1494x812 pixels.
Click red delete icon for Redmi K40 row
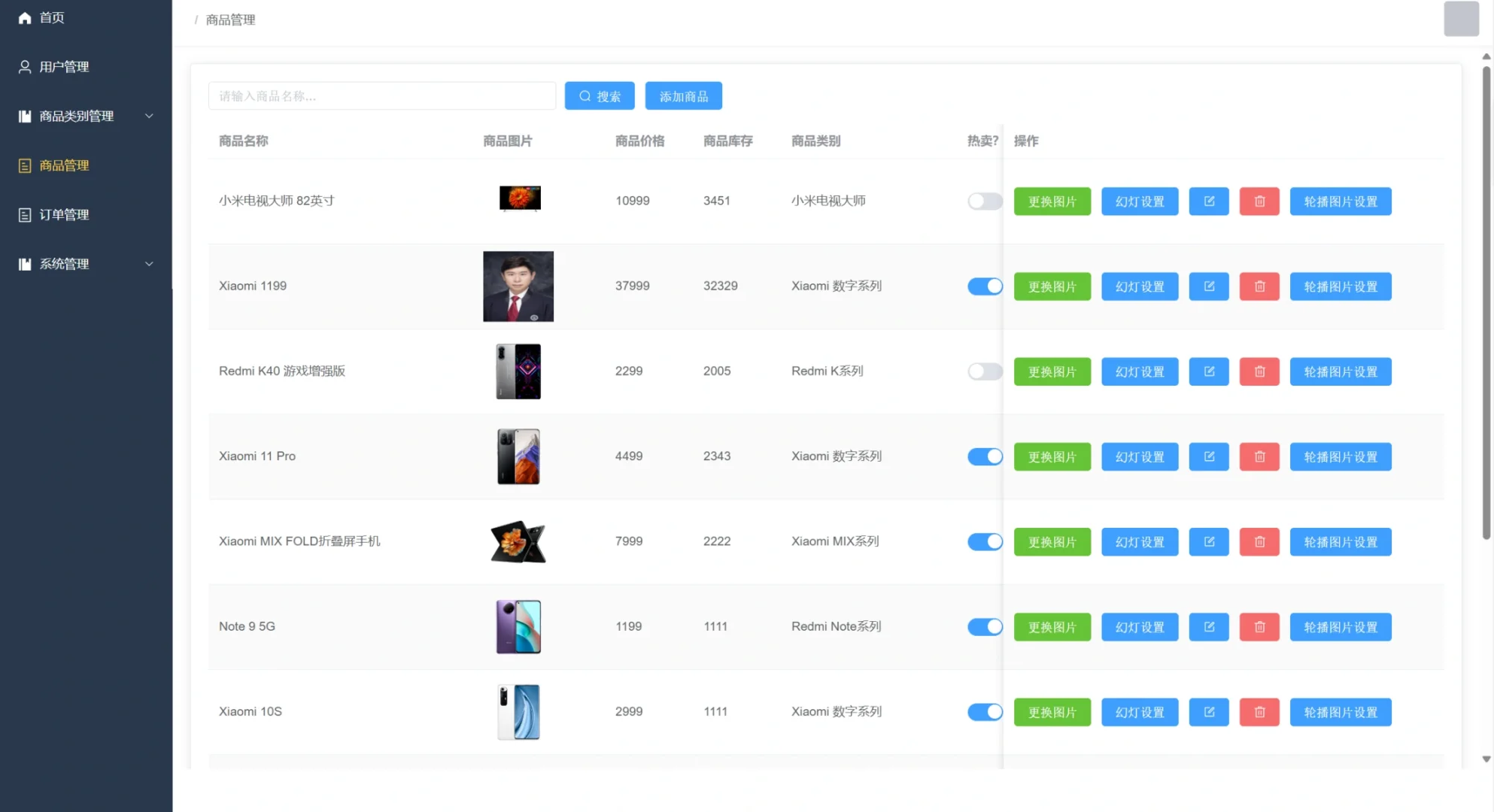[x=1259, y=371]
